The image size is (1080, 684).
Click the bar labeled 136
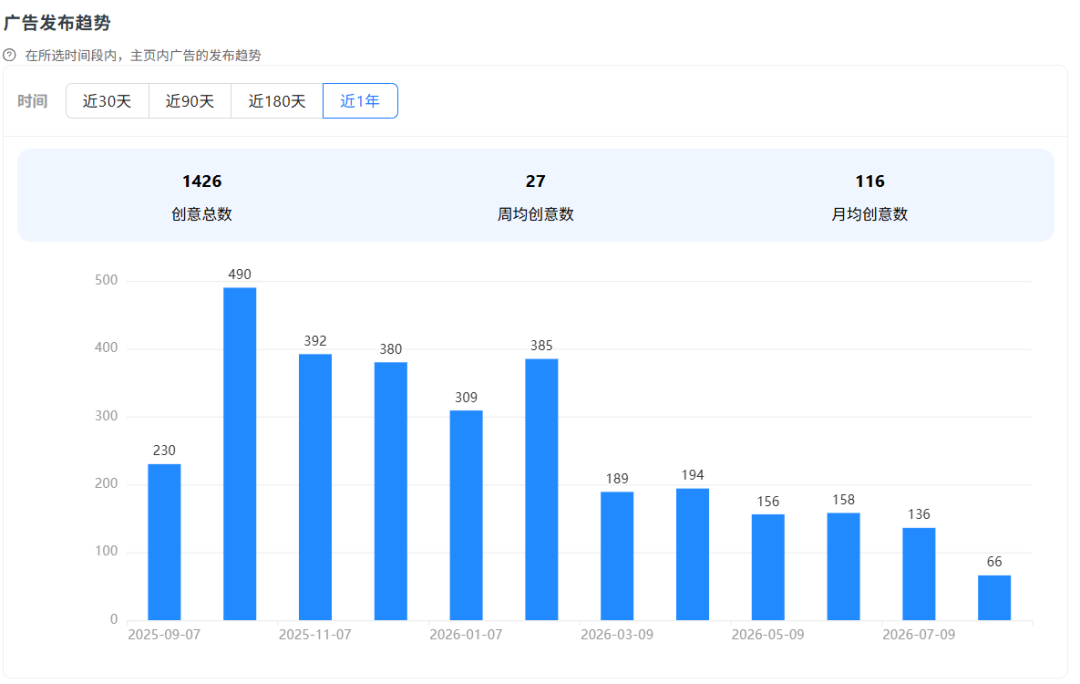click(x=919, y=574)
